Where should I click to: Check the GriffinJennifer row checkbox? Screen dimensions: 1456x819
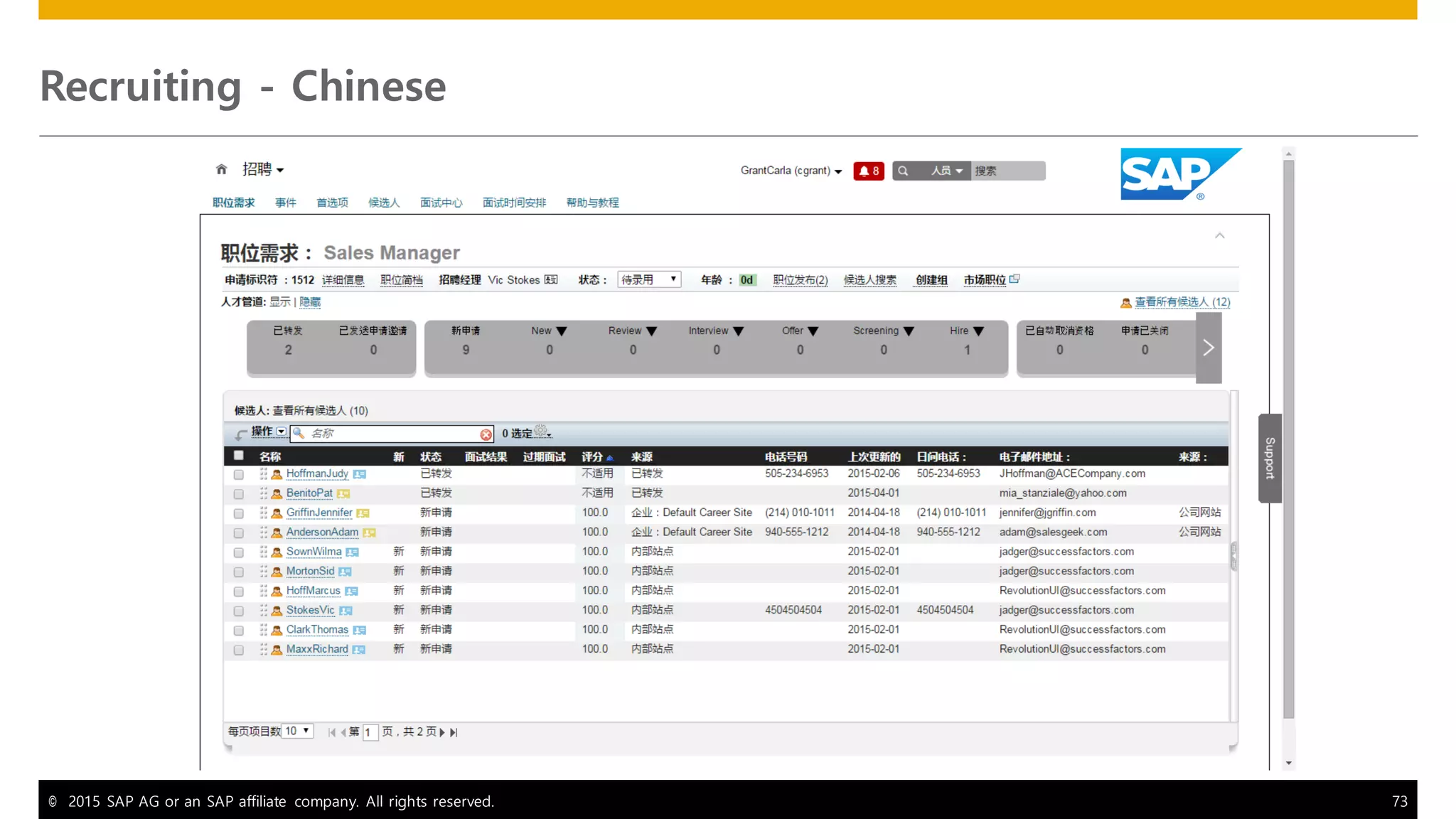click(x=239, y=514)
